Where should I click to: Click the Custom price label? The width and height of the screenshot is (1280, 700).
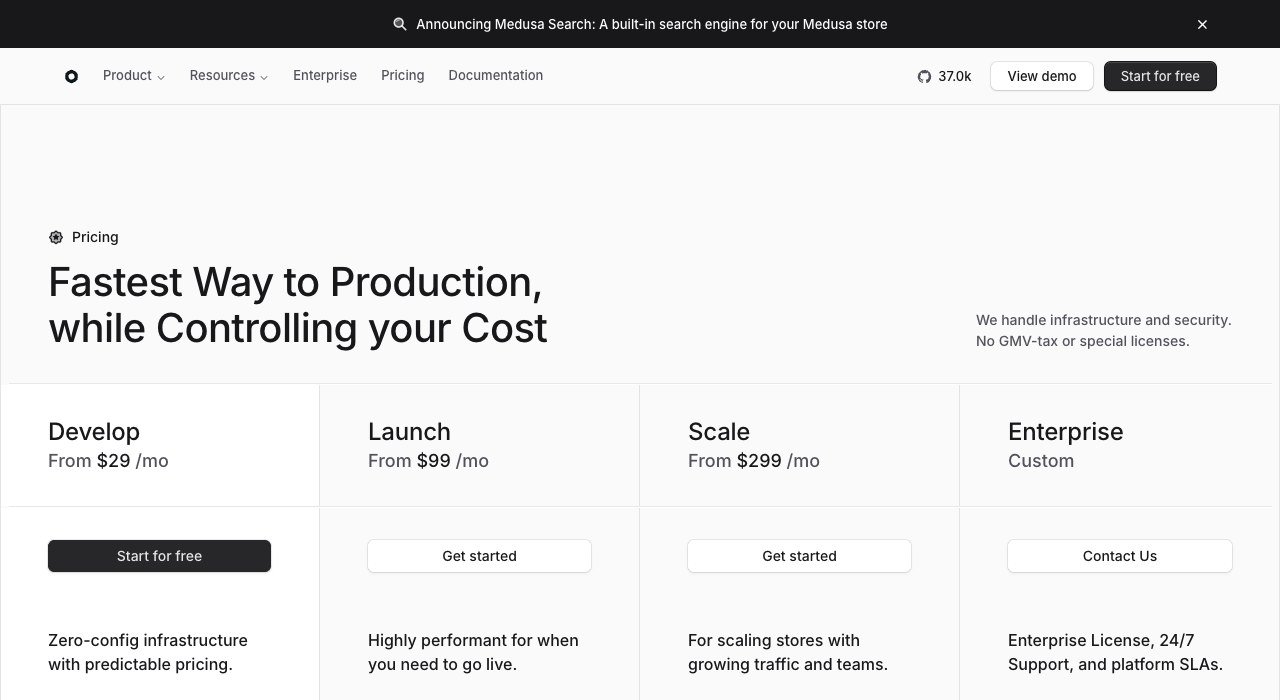[x=1041, y=461]
